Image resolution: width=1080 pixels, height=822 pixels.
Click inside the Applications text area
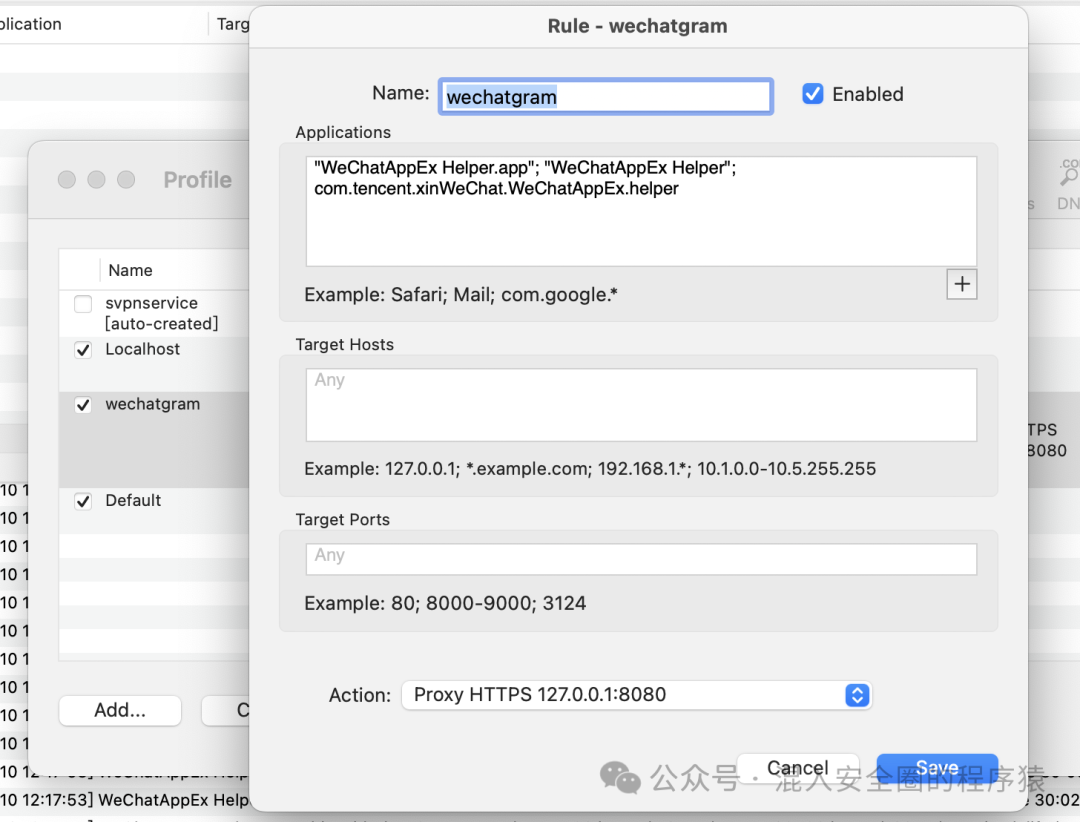click(x=641, y=211)
